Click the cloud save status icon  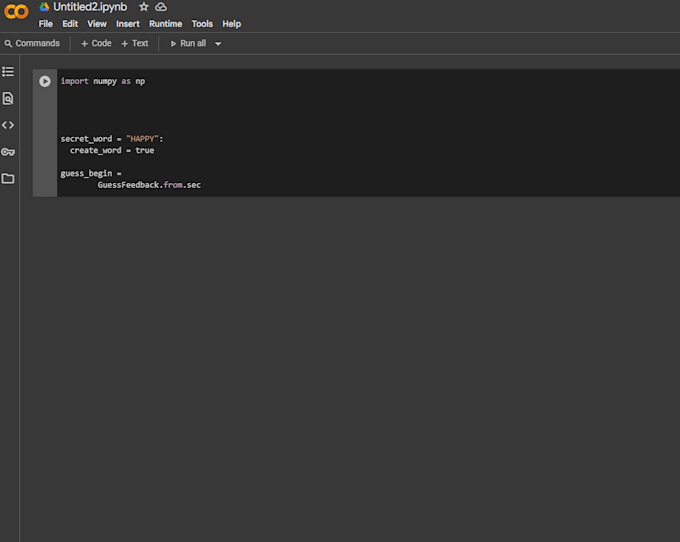pyautogui.click(x=161, y=7)
